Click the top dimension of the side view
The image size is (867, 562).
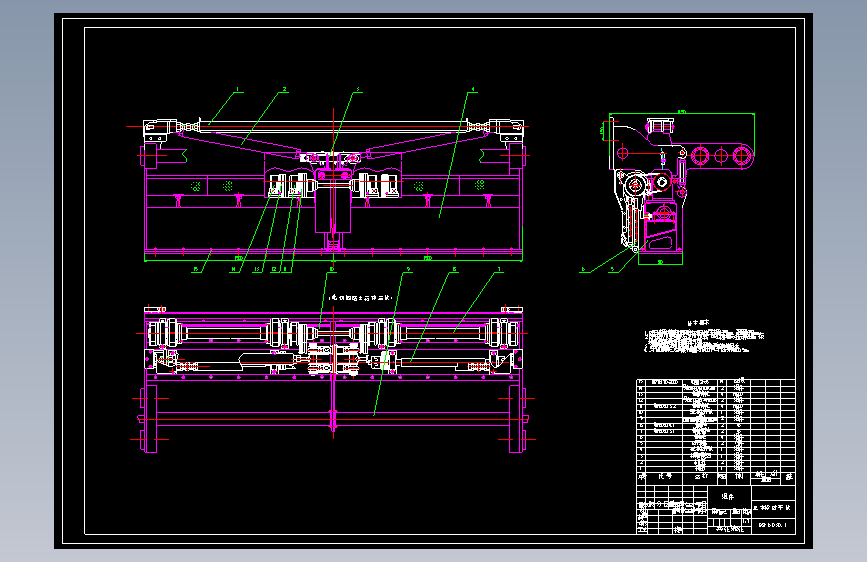682,112
